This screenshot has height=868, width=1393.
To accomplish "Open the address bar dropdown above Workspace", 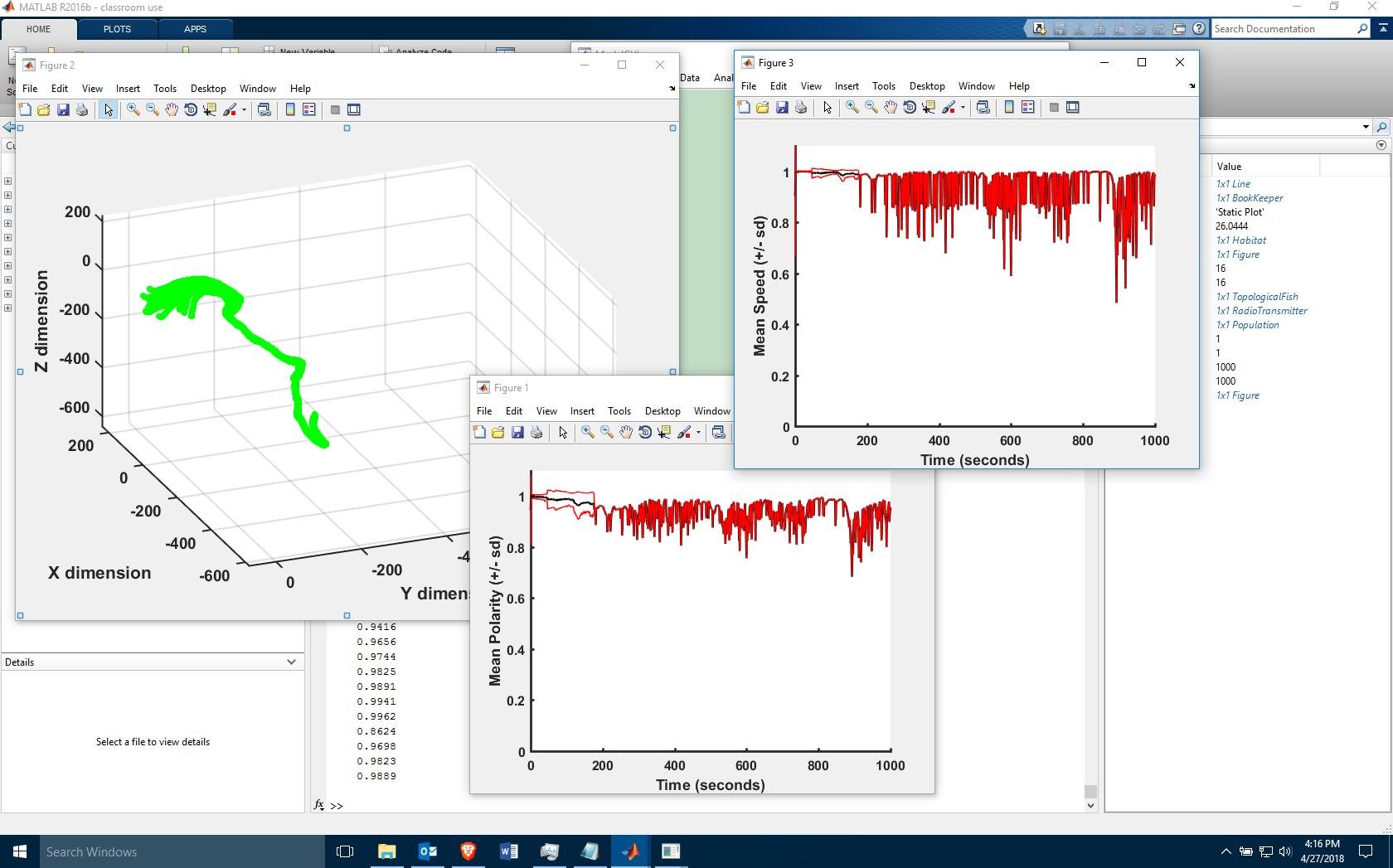I will point(1366,127).
